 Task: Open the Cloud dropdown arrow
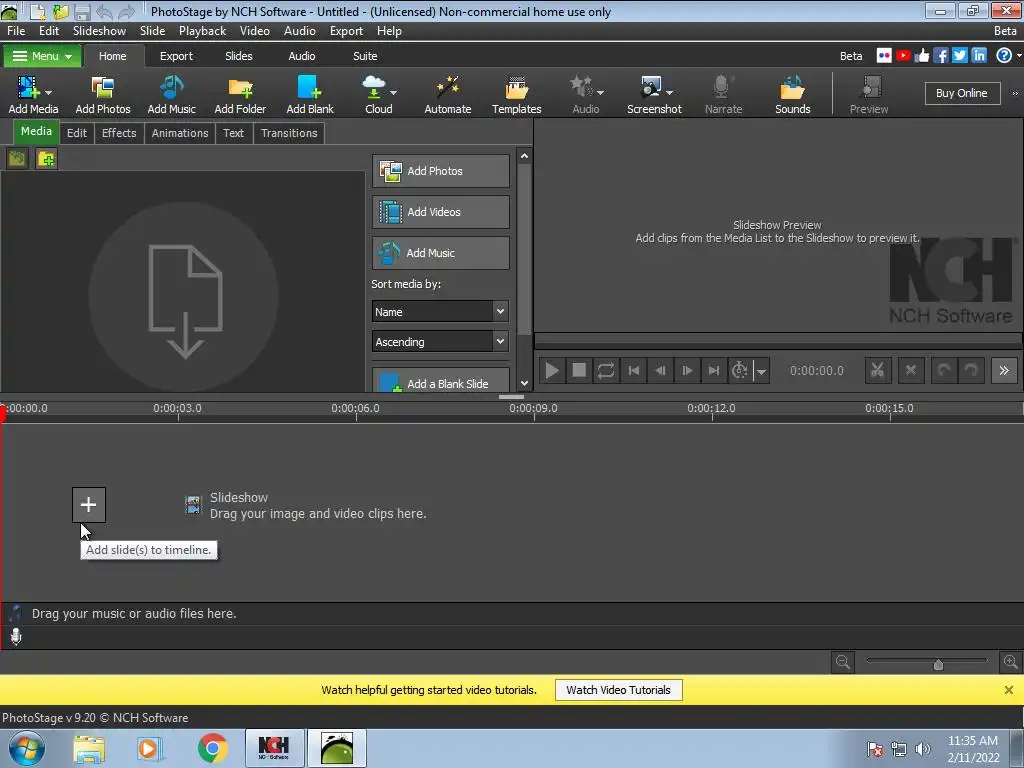pyautogui.click(x=393, y=93)
